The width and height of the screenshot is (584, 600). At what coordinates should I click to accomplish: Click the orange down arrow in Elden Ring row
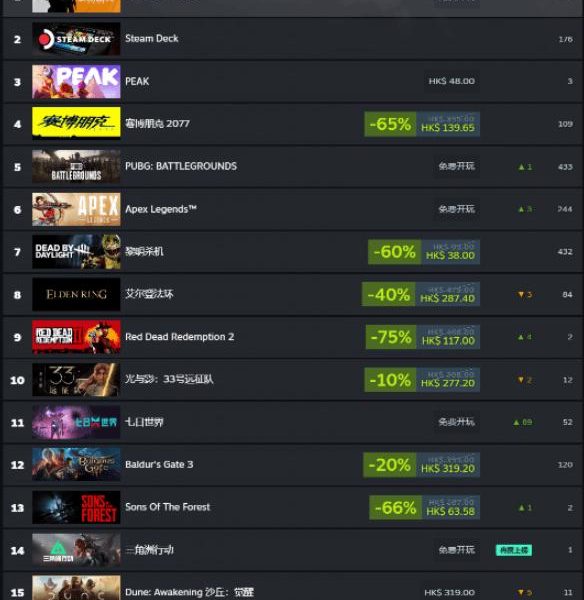(x=520, y=295)
